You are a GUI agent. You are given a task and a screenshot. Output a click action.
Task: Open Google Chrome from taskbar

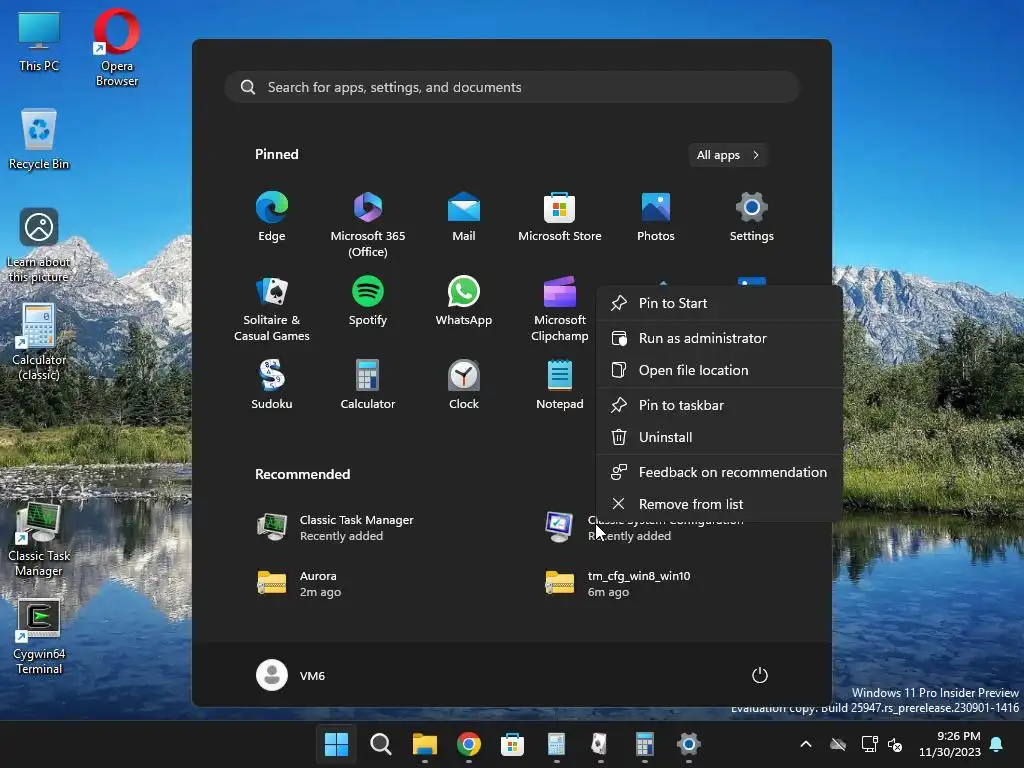click(468, 744)
